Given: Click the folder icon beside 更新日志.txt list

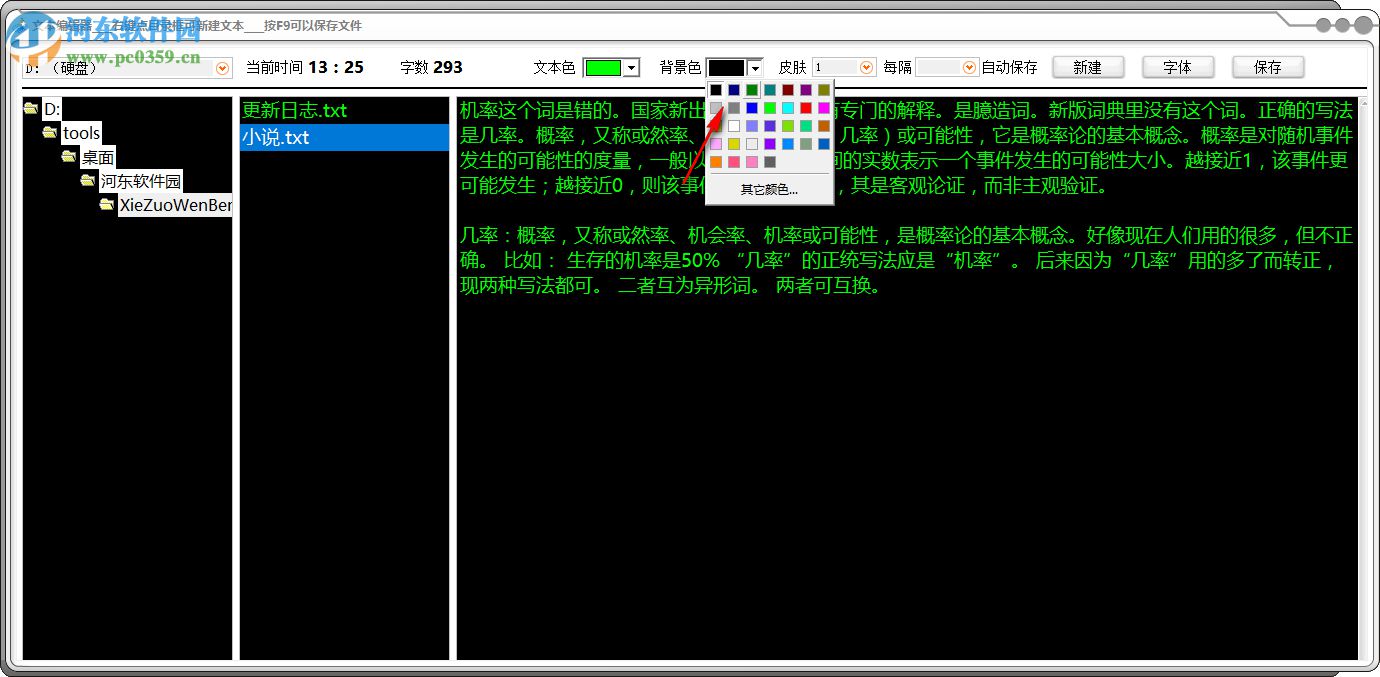Looking at the screenshot, I should tap(30, 110).
